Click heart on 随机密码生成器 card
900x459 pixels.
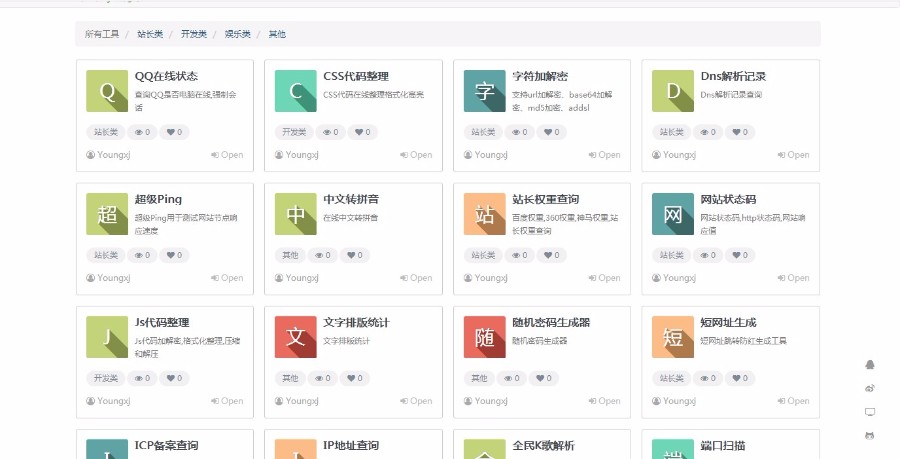pos(544,378)
